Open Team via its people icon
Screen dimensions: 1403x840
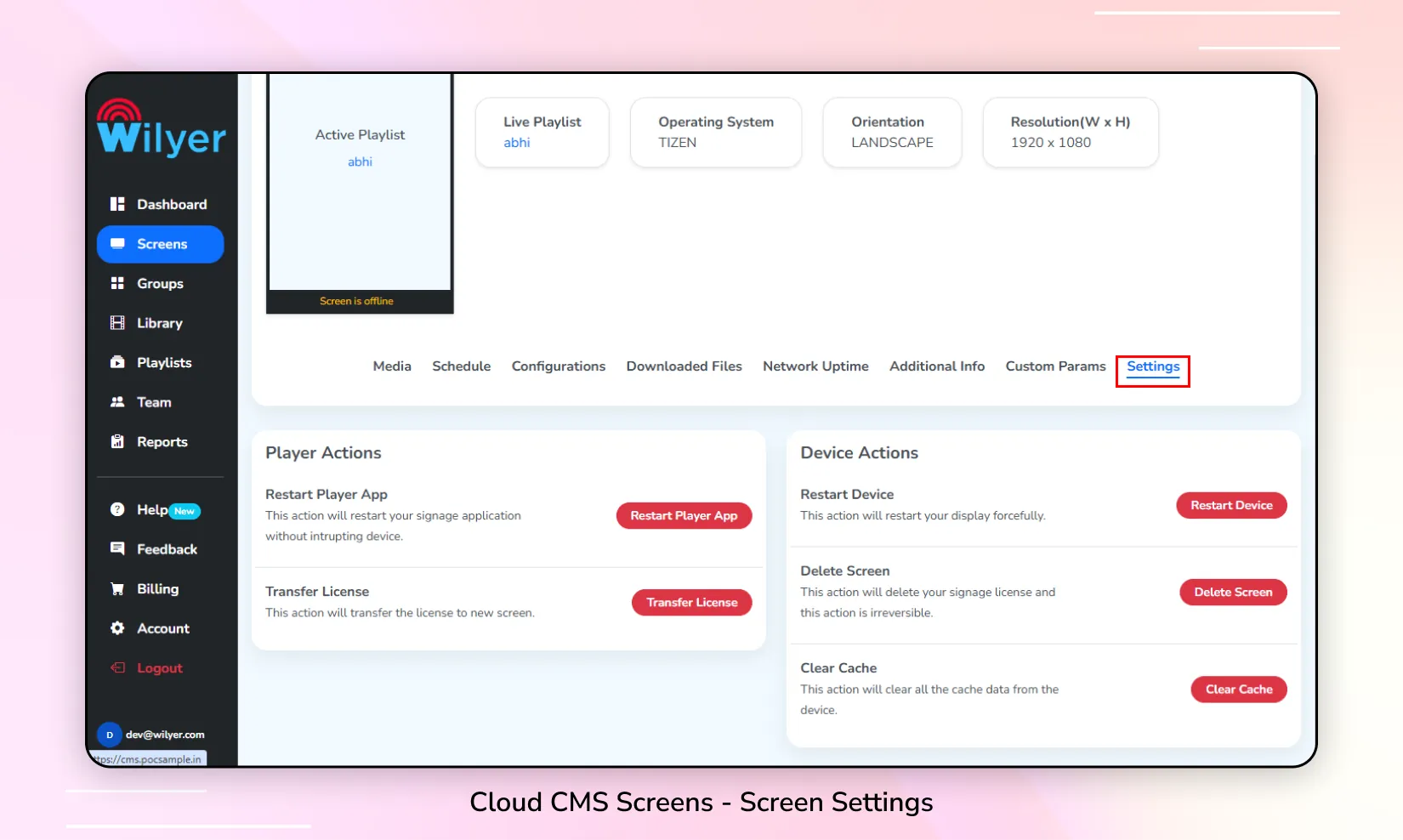point(117,402)
